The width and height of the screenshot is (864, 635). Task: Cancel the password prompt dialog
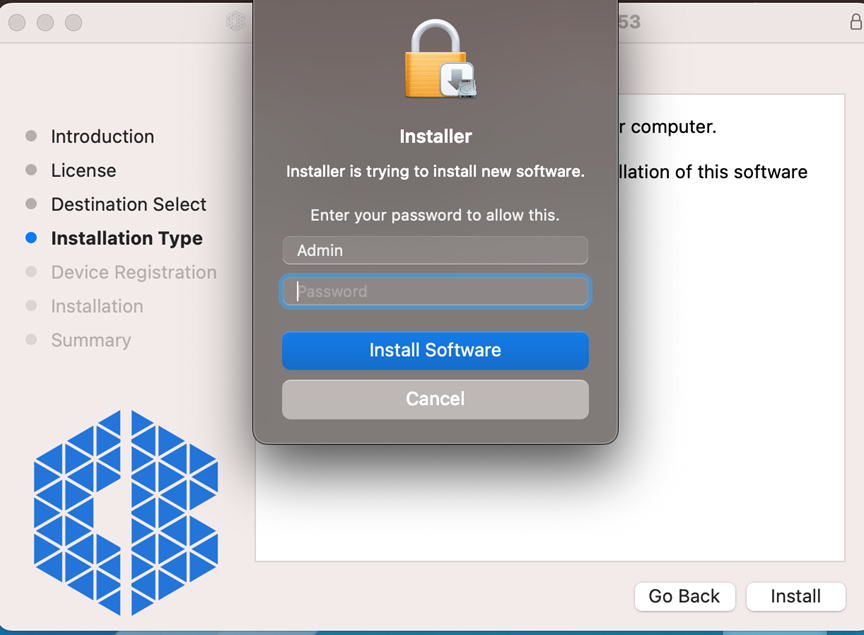click(436, 399)
